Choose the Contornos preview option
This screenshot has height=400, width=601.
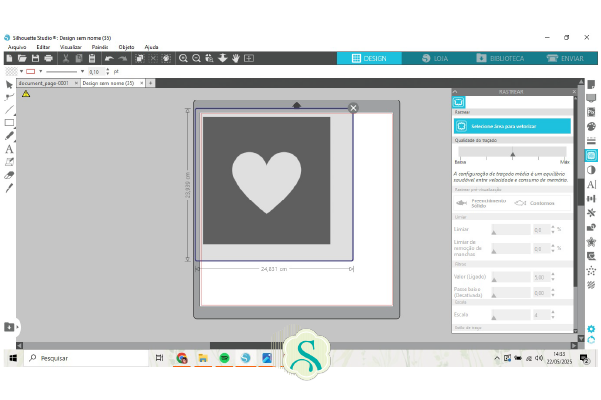[x=535, y=203]
